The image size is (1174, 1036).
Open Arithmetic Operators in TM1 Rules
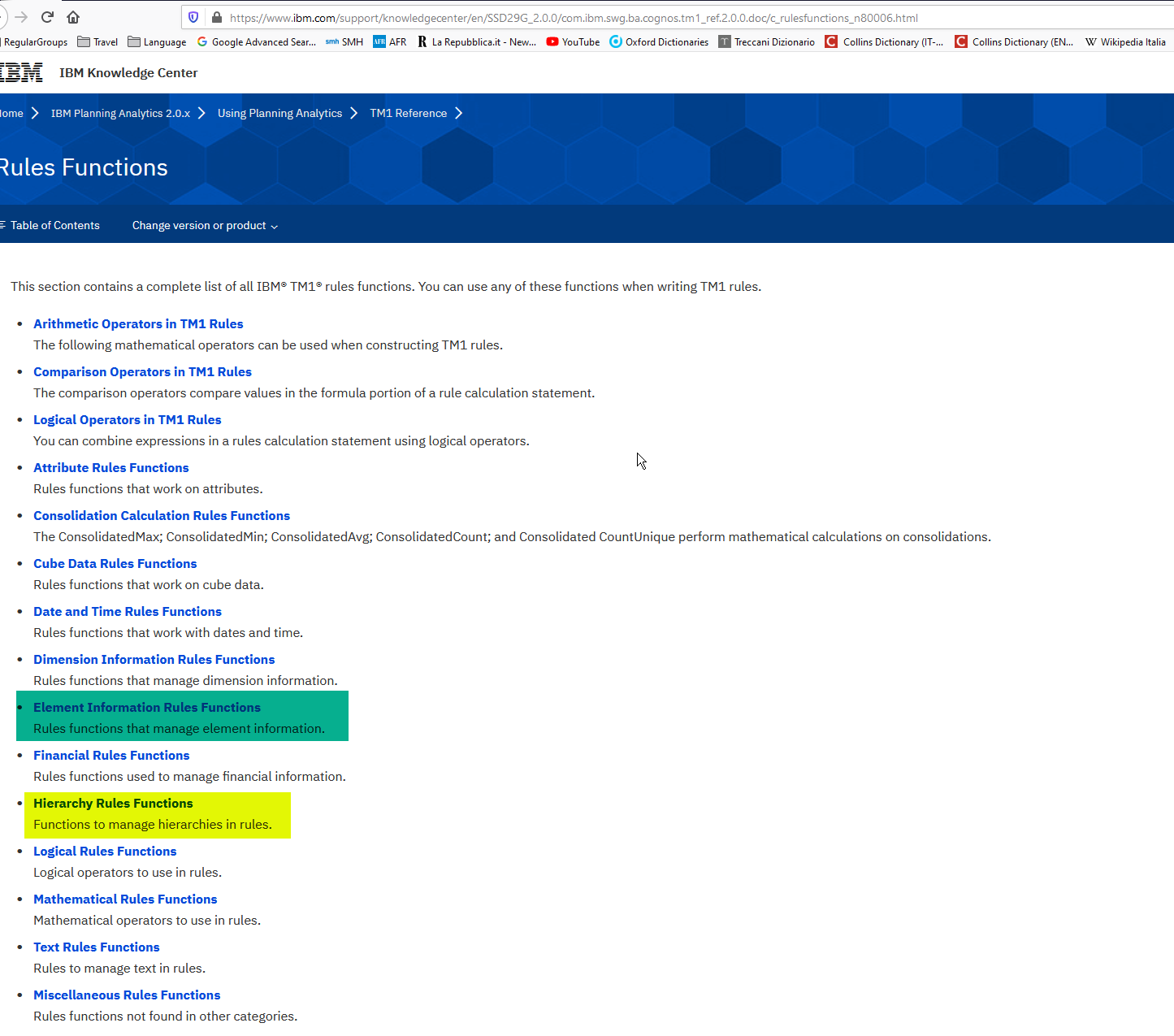coord(138,323)
